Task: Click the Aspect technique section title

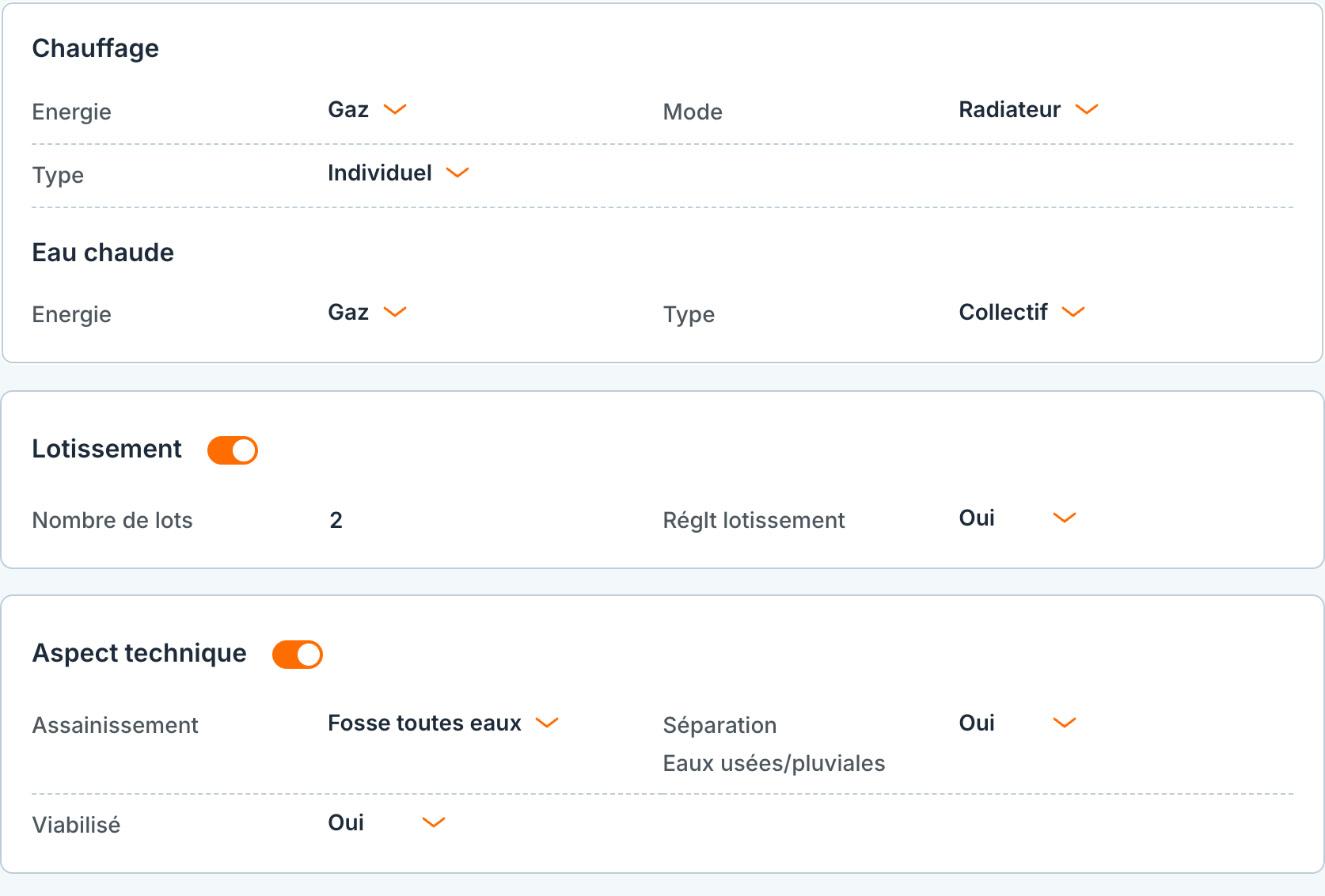Action: tap(139, 653)
